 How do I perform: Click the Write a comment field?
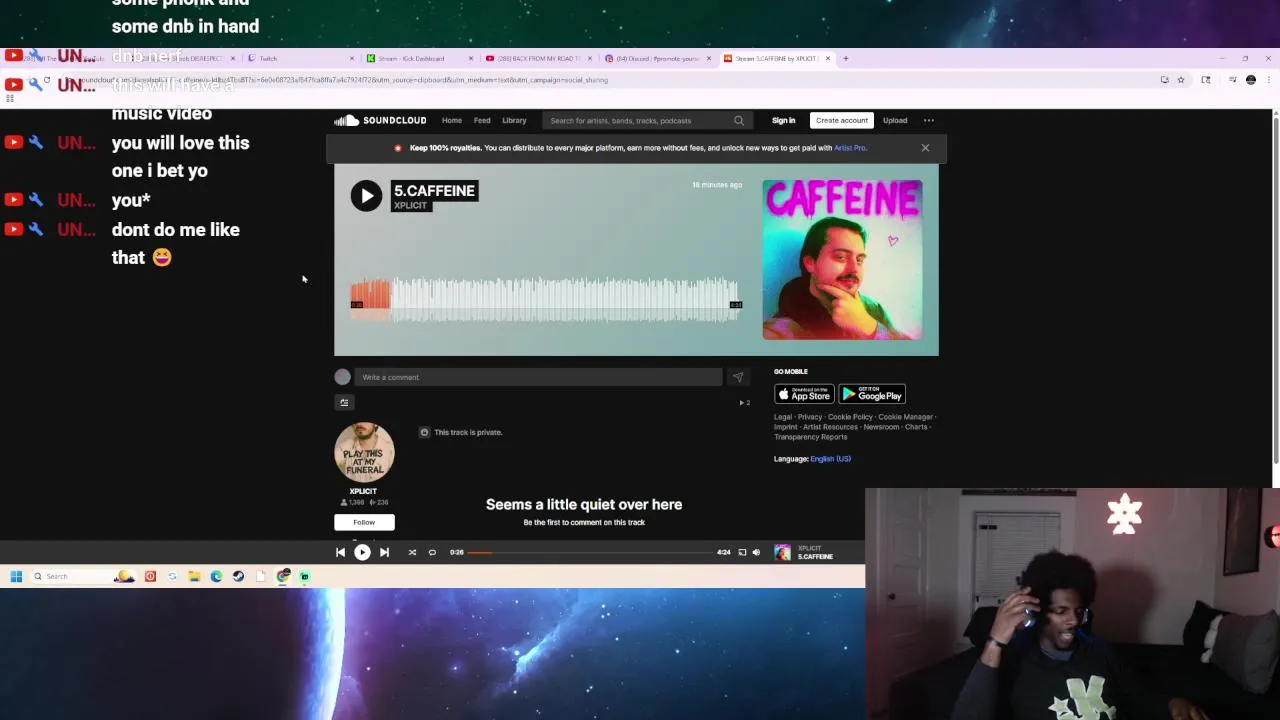tap(538, 377)
